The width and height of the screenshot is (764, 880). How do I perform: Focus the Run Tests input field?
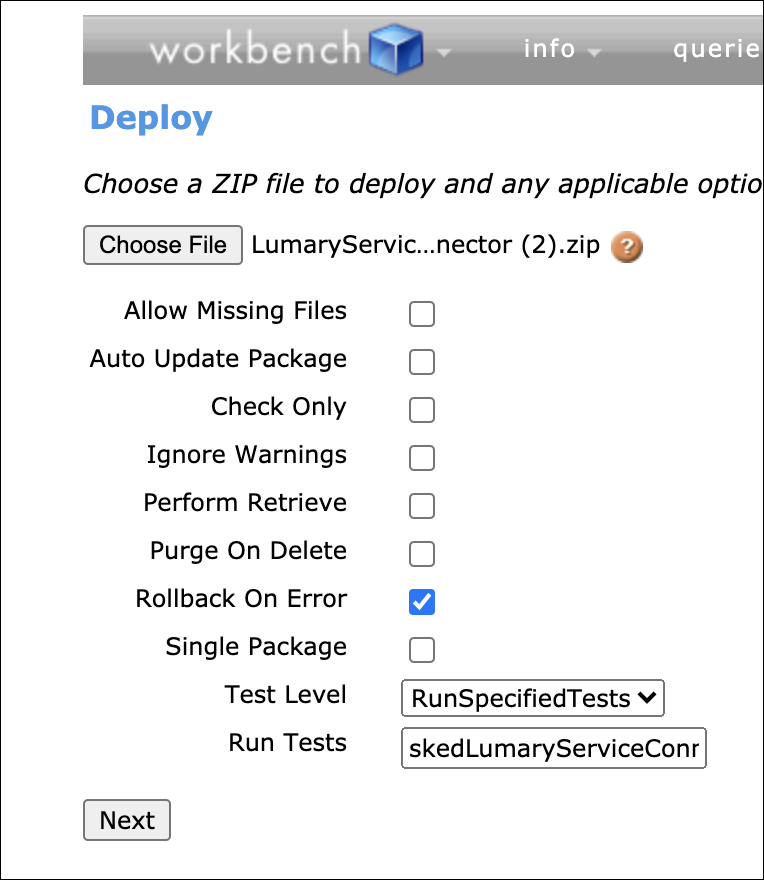553,748
